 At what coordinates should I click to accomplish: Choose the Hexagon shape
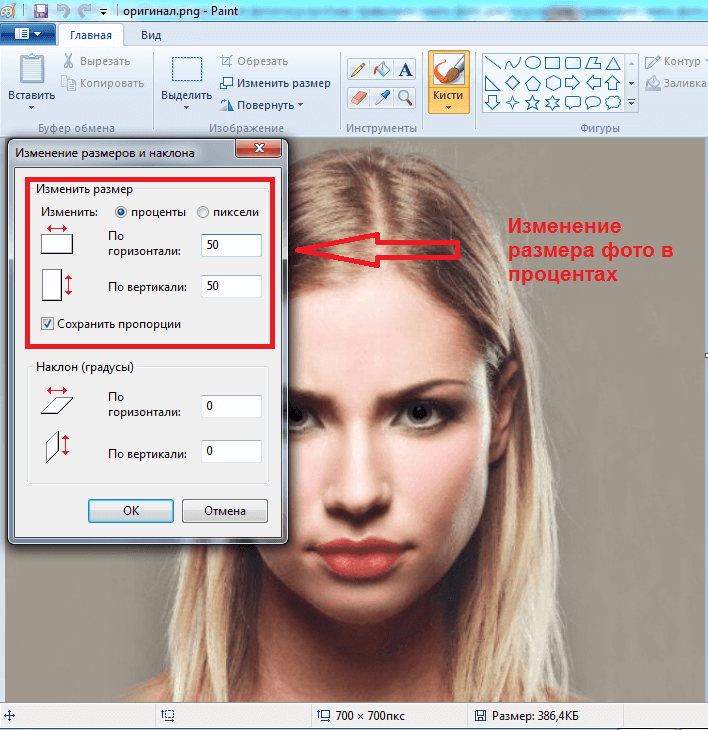tap(553, 83)
